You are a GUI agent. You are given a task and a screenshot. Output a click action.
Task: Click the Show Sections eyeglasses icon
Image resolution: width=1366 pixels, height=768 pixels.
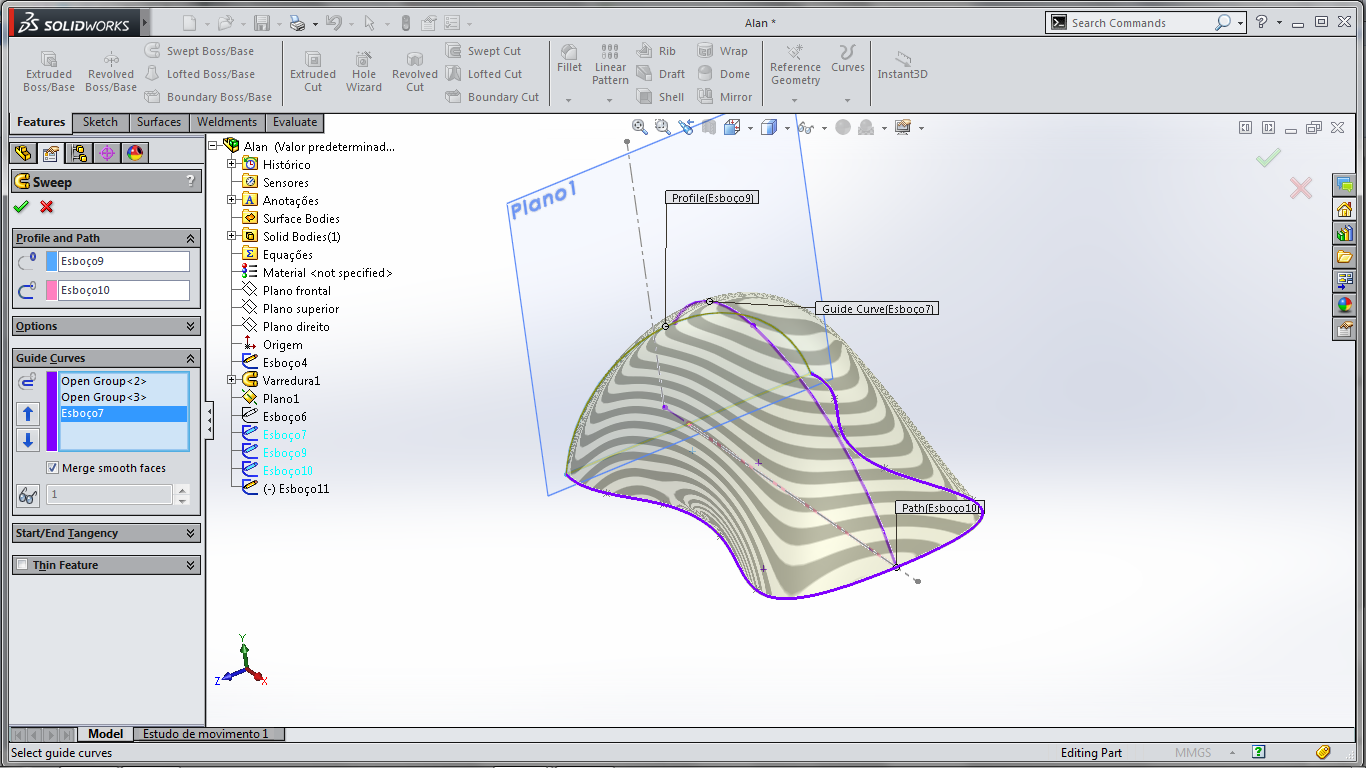click(x=28, y=495)
